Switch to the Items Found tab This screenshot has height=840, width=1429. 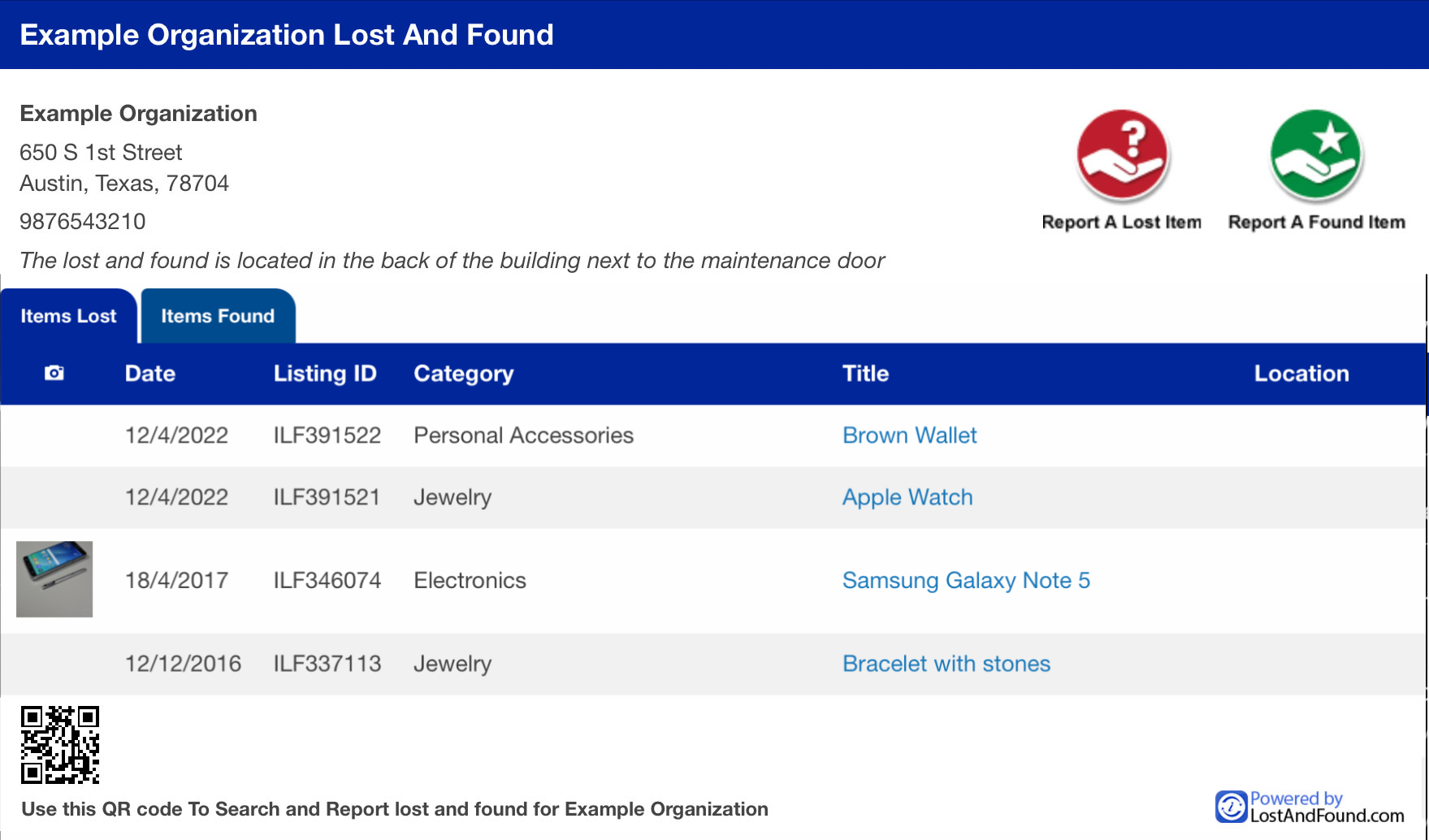point(218,316)
